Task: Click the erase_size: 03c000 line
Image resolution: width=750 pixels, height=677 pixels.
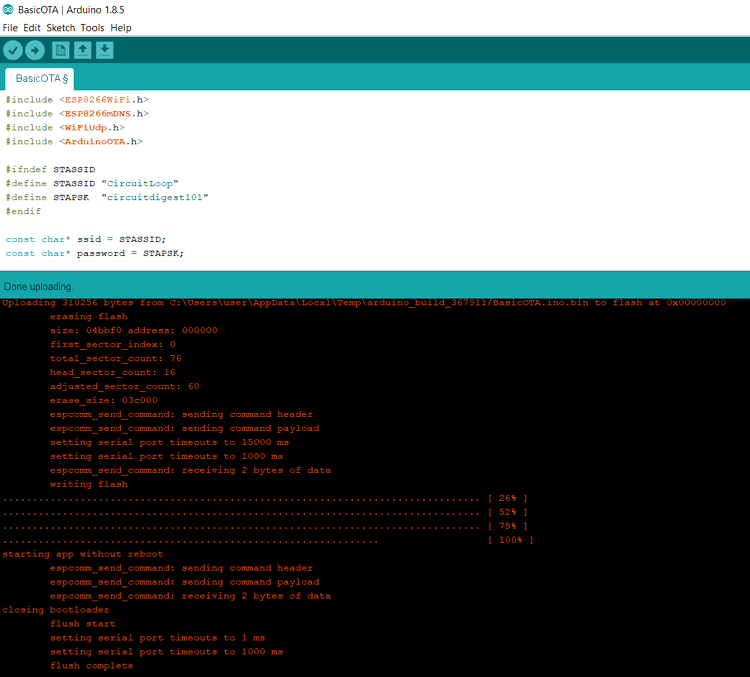Action: pyautogui.click(x=103, y=400)
